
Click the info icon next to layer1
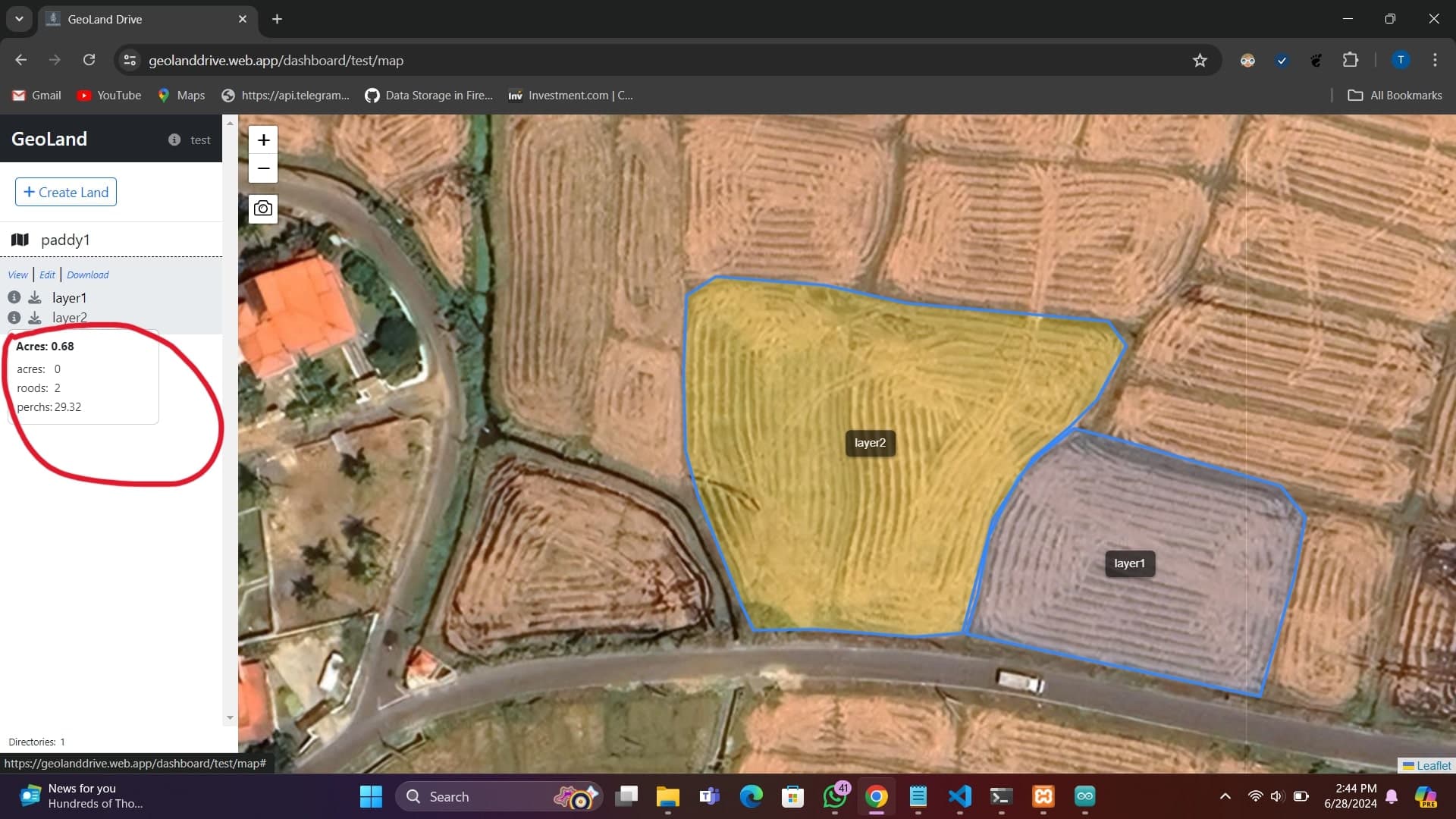coord(14,297)
